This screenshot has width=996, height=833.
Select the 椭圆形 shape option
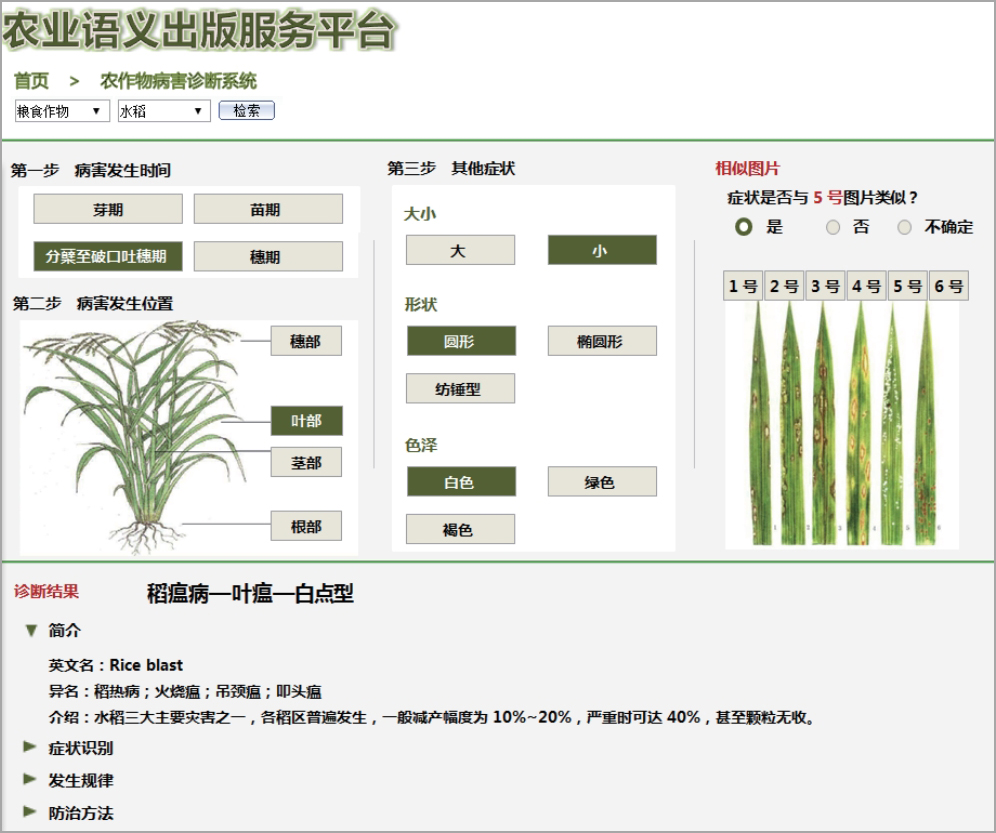click(602, 341)
